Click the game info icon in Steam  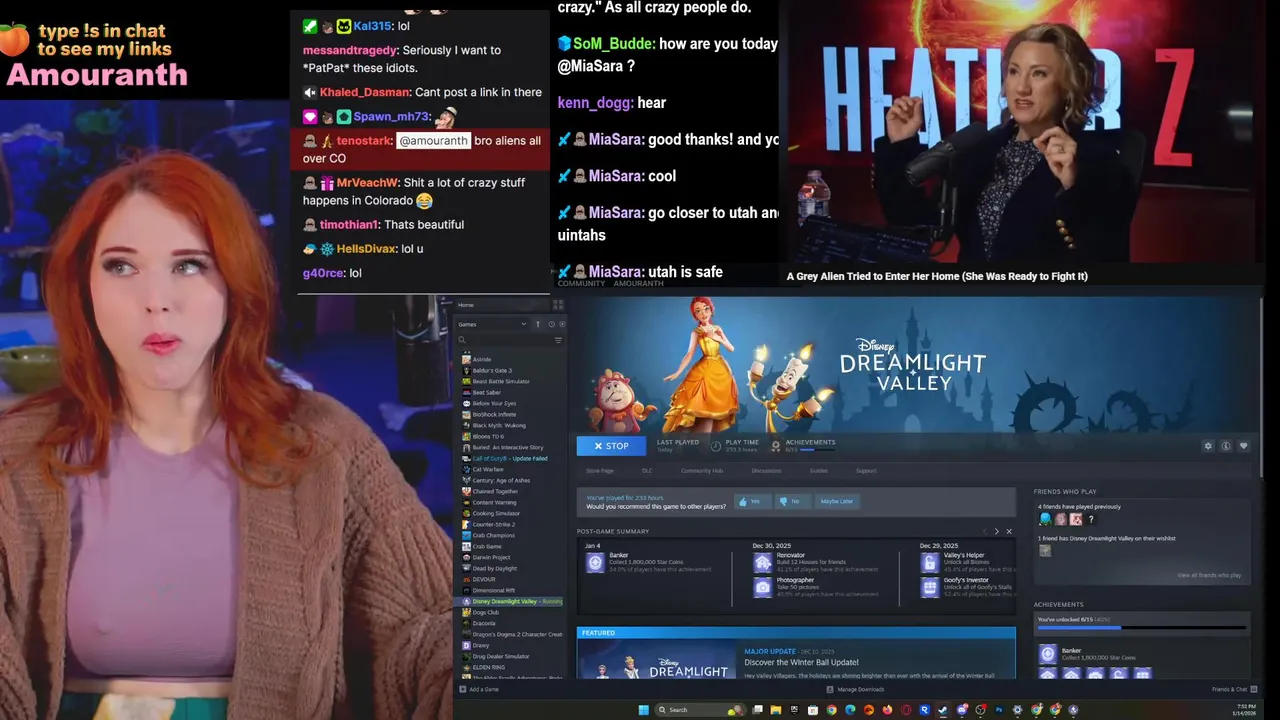coord(1226,446)
